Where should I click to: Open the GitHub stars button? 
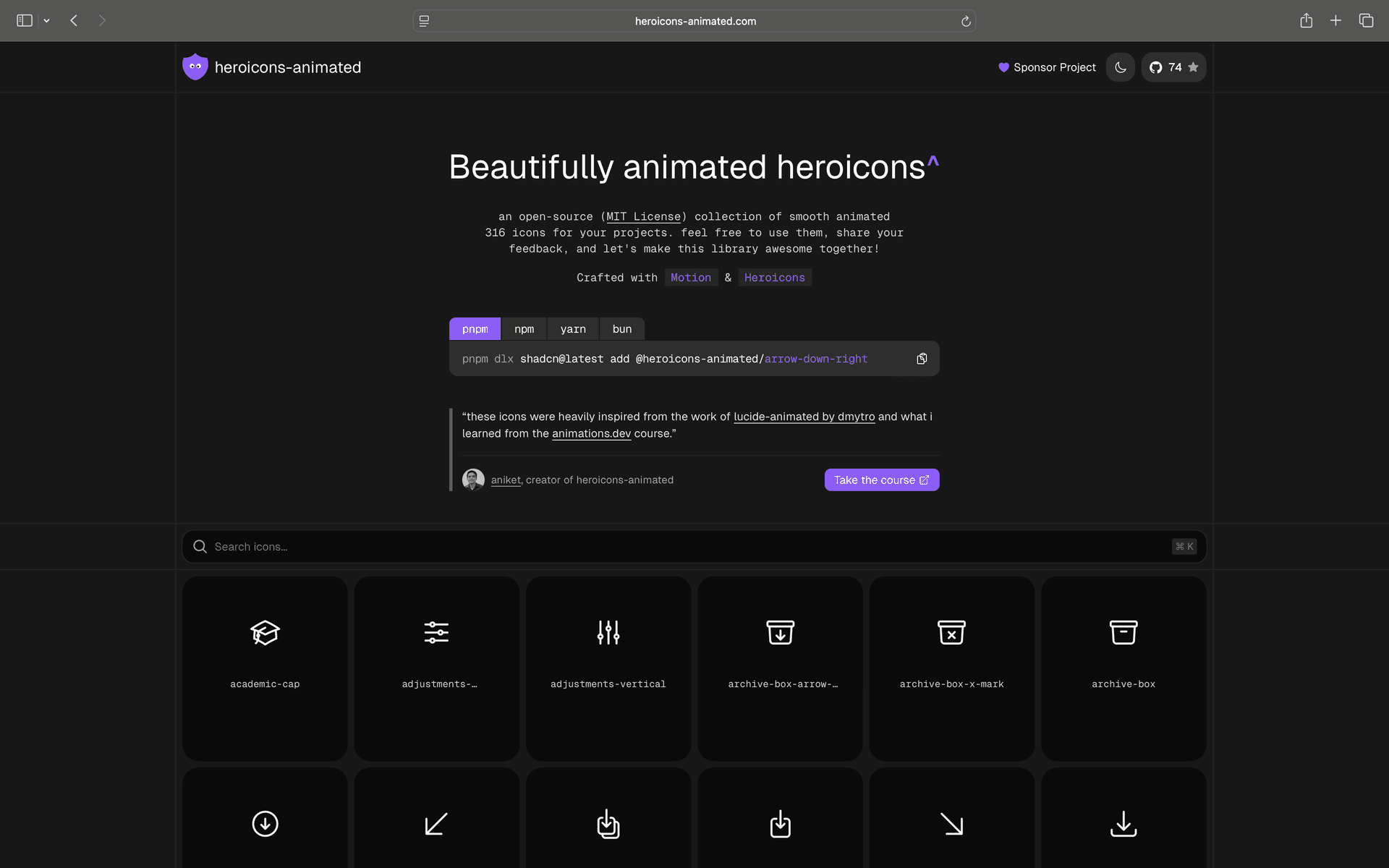pos(1173,67)
